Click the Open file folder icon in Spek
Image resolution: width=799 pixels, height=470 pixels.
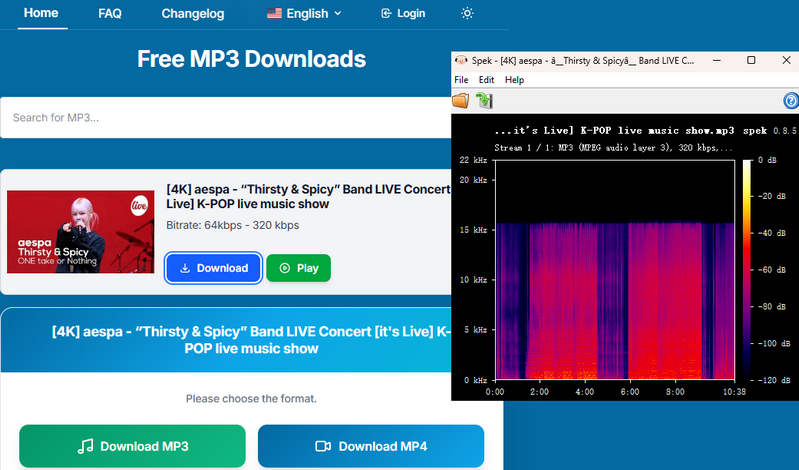(461, 100)
